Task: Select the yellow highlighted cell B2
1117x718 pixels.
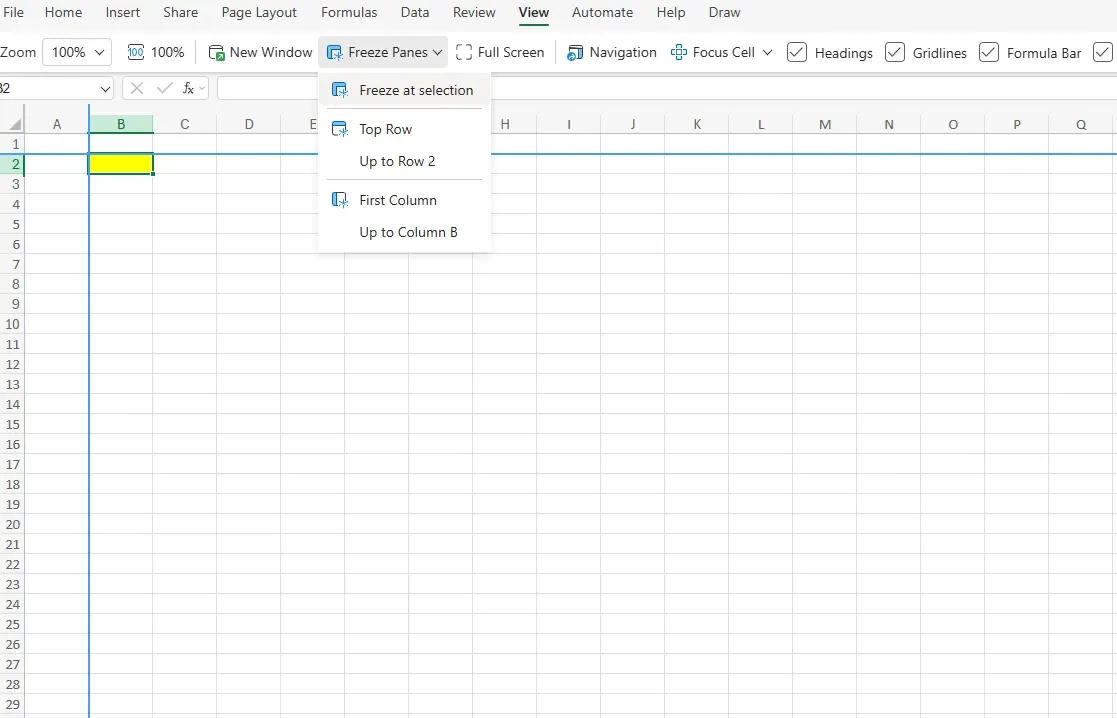Action: [x=120, y=164]
